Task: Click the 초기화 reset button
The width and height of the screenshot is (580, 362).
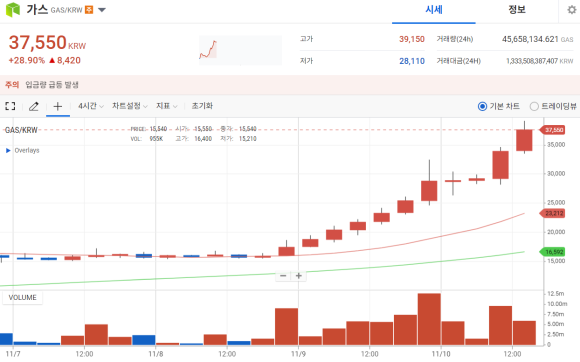Action: click(x=202, y=106)
